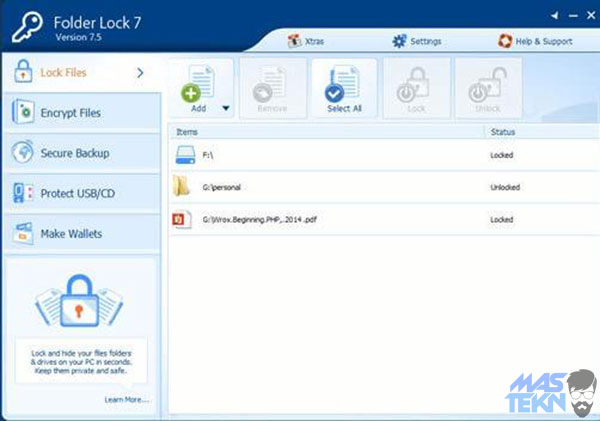Click the Help & Support lifebuoy icon
Screen dimensions: 600x421
tap(505, 41)
